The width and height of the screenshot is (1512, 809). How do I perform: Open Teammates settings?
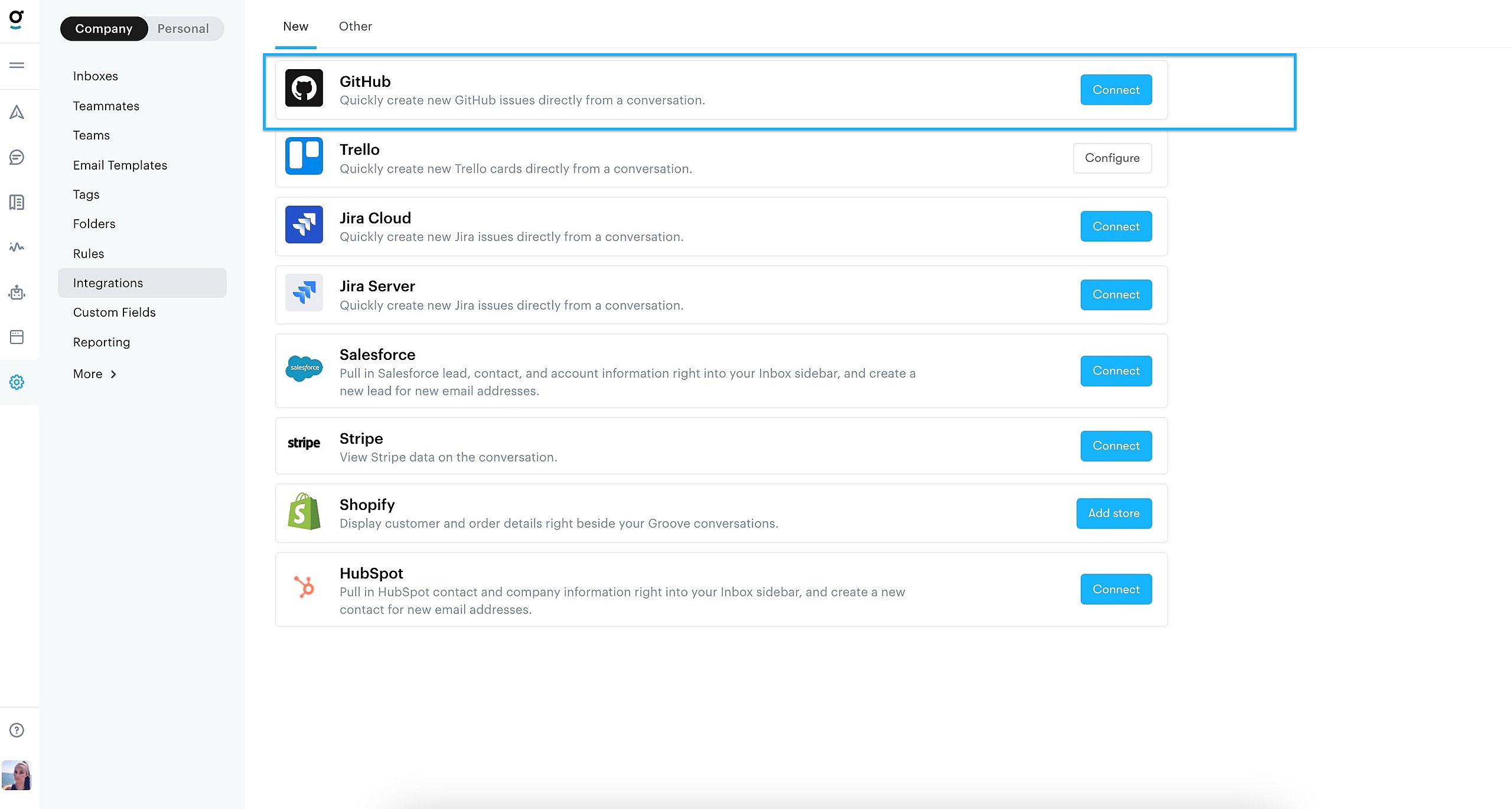(106, 106)
